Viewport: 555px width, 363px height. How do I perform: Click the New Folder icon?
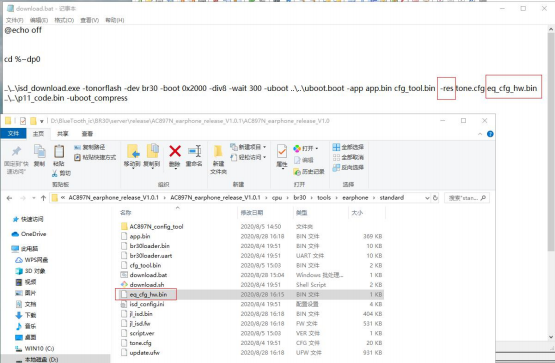218,151
